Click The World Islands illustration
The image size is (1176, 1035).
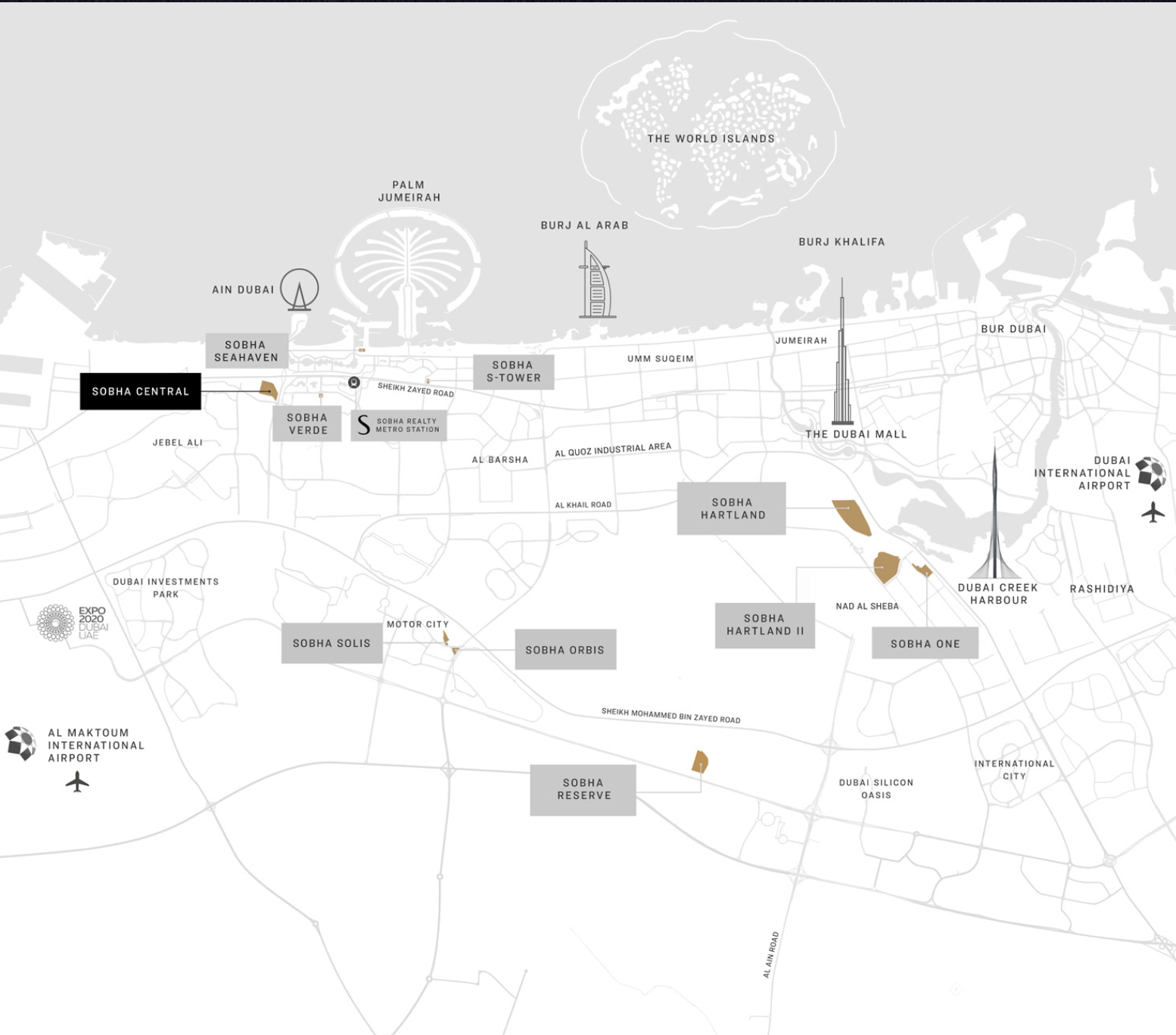coord(711,124)
